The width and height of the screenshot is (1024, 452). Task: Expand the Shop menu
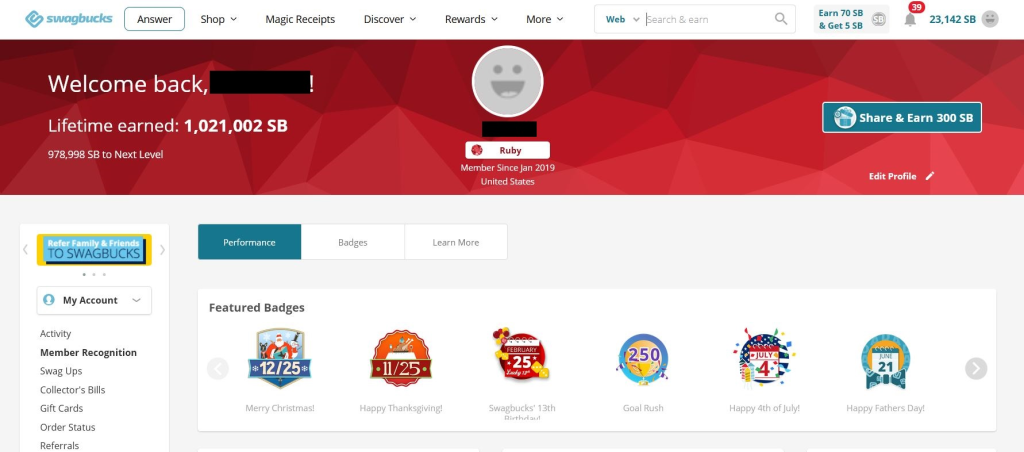(218, 19)
